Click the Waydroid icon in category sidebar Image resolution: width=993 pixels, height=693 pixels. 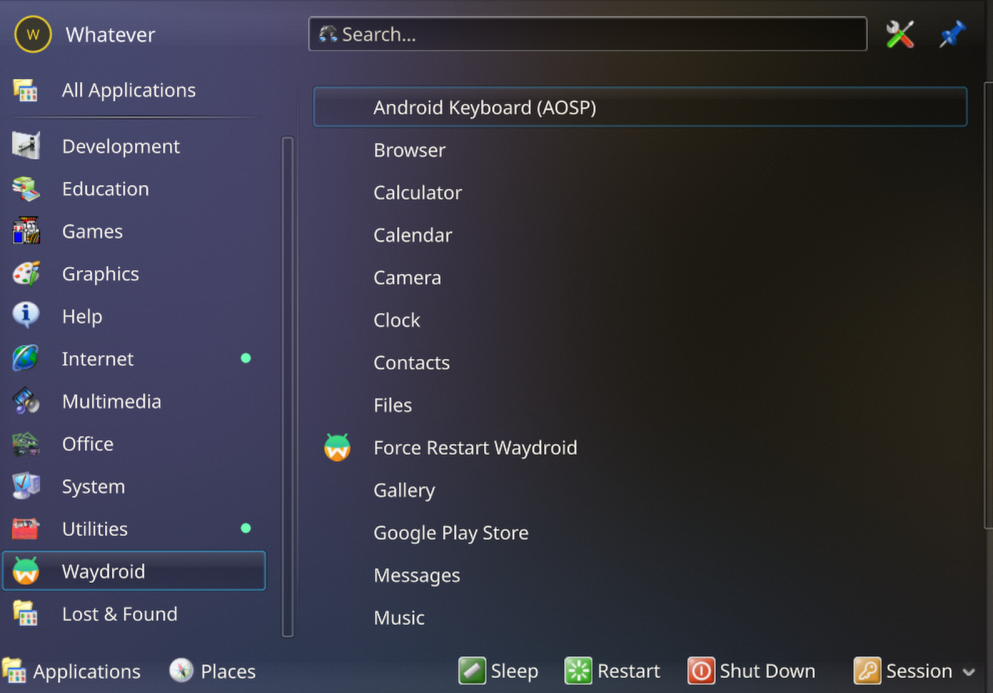click(x=25, y=571)
